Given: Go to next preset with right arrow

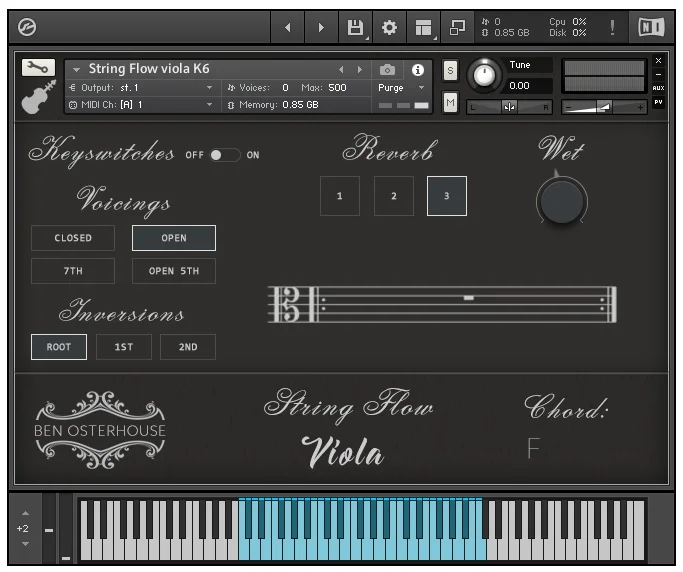Looking at the screenshot, I should (x=321, y=27).
